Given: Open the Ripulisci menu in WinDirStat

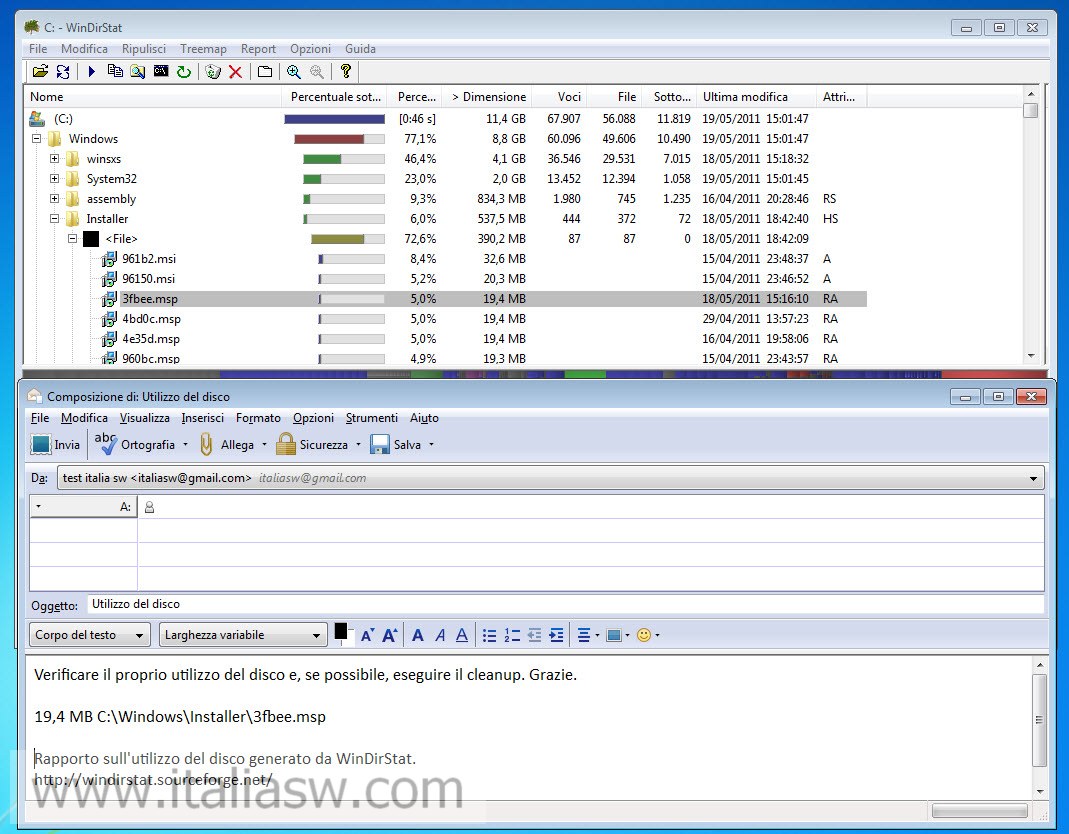Looking at the screenshot, I should (x=144, y=49).
